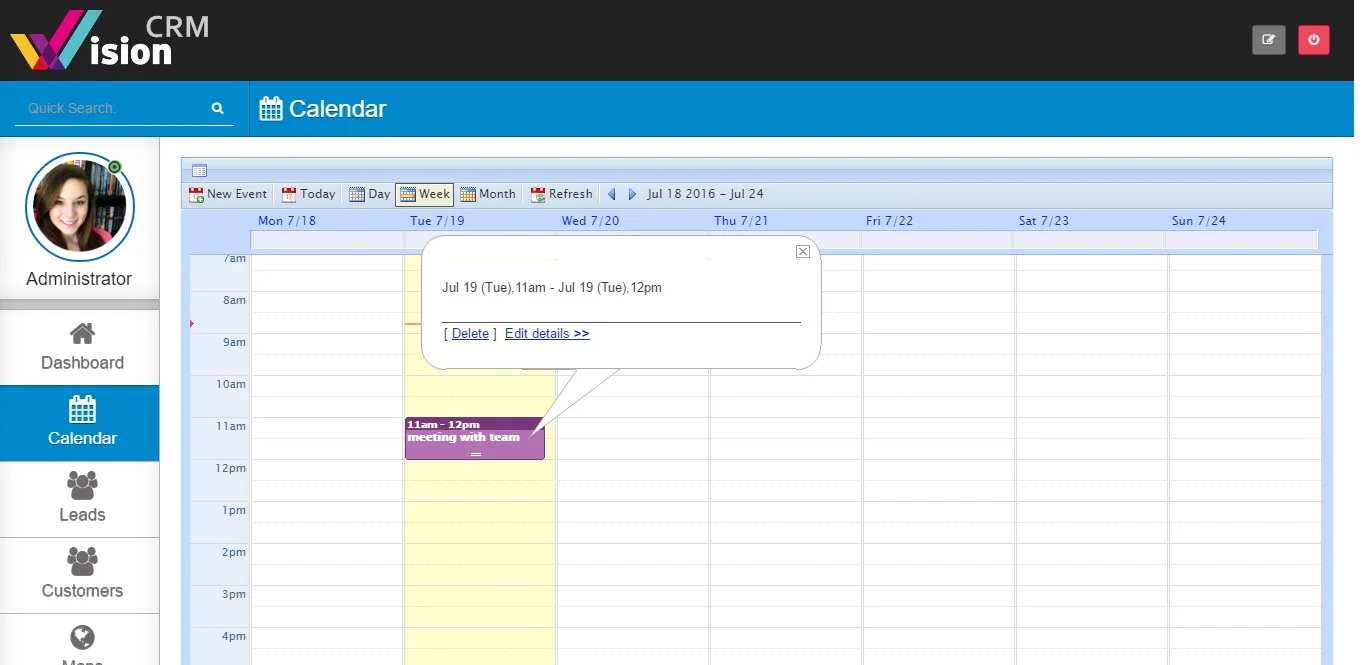
Task: Click the Wed 7/20 column header
Action: (x=590, y=221)
